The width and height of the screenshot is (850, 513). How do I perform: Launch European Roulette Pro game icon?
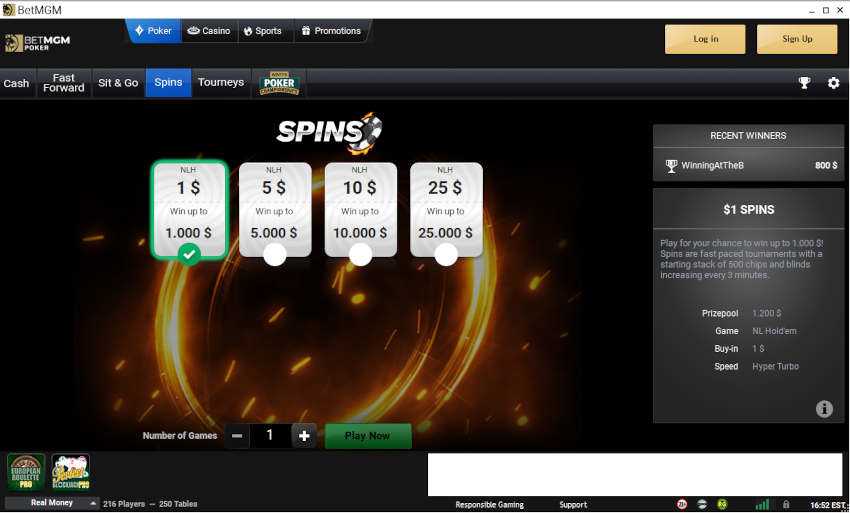point(26,472)
